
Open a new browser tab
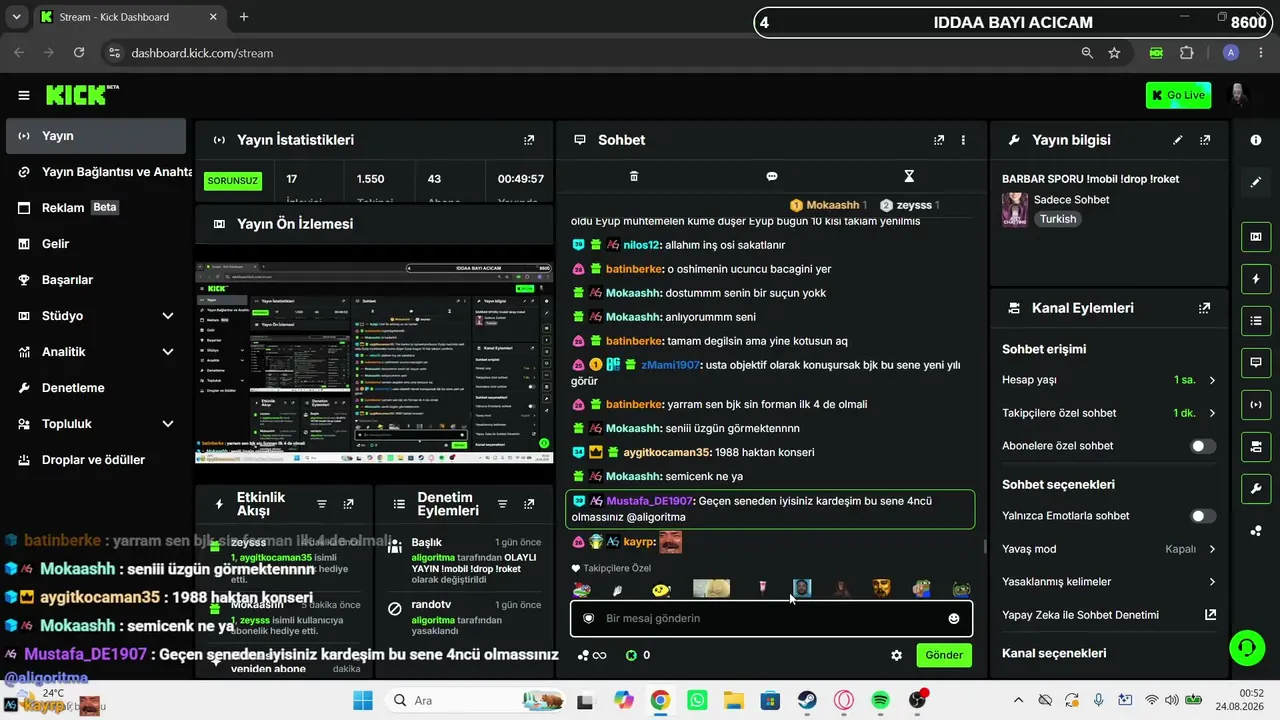click(x=244, y=17)
